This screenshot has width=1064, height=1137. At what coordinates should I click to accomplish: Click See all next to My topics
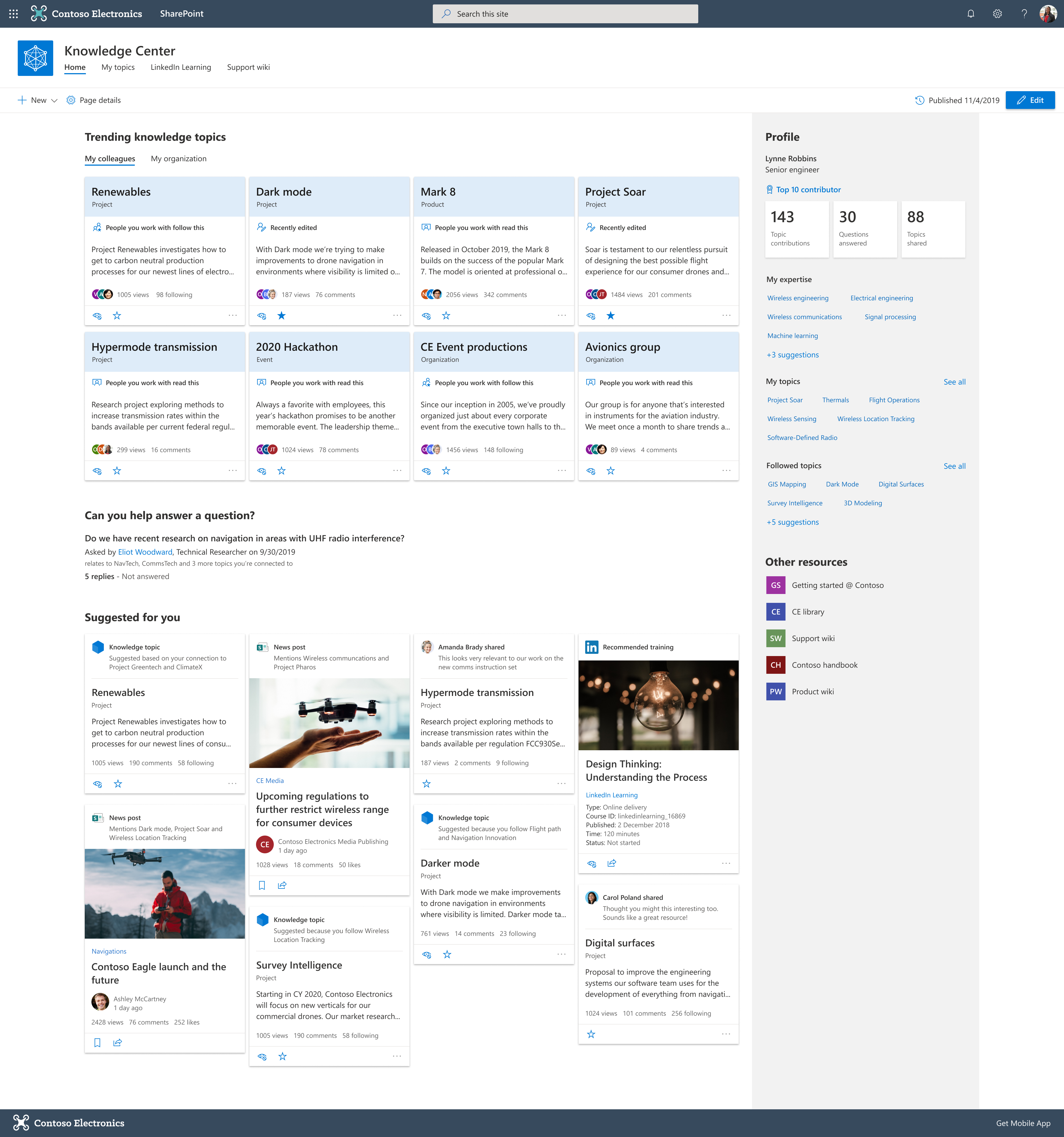[954, 382]
